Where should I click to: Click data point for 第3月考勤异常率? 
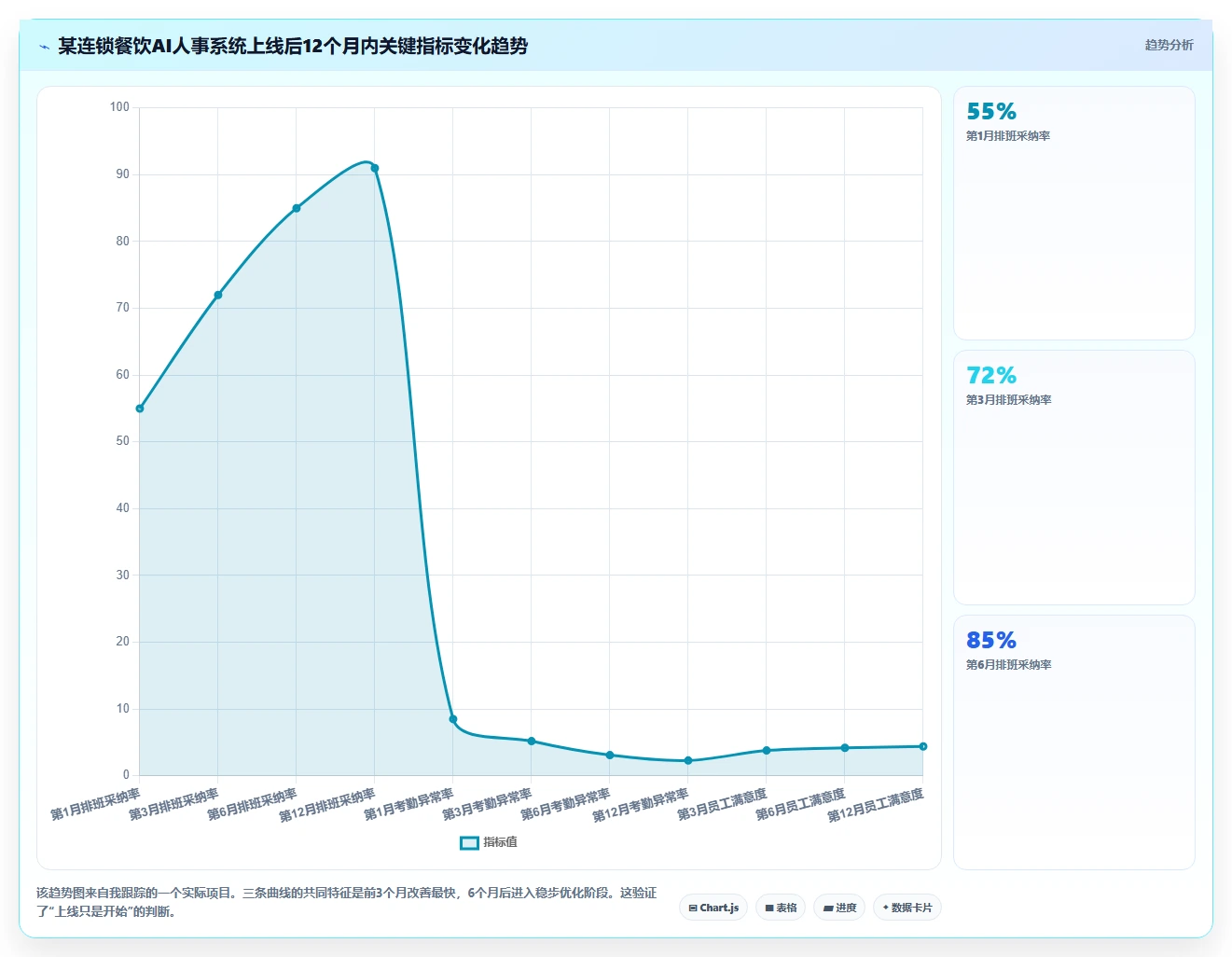click(x=532, y=742)
